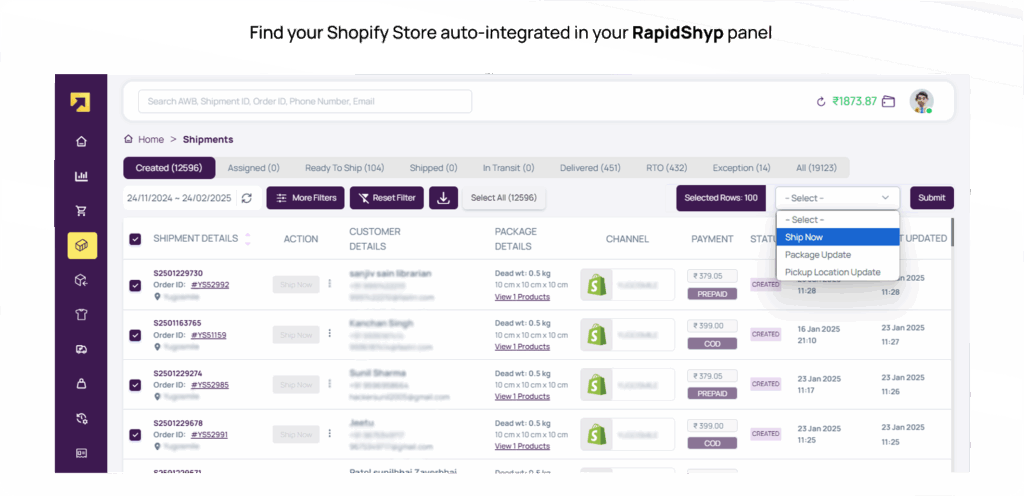Open the date range picker 24/11/2024 ~ 24/02/2025

(179, 198)
